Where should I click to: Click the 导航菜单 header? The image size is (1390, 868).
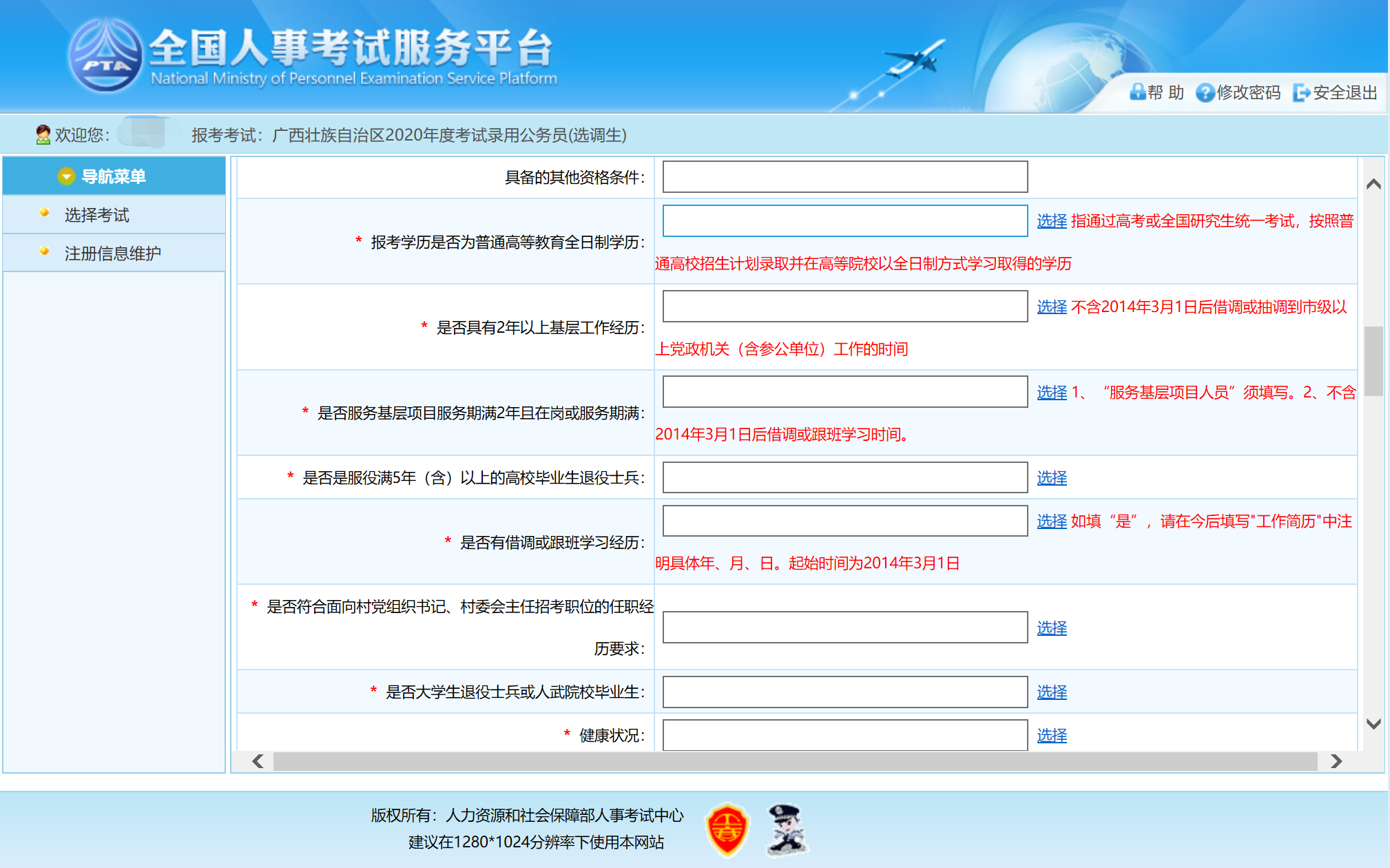[114, 176]
